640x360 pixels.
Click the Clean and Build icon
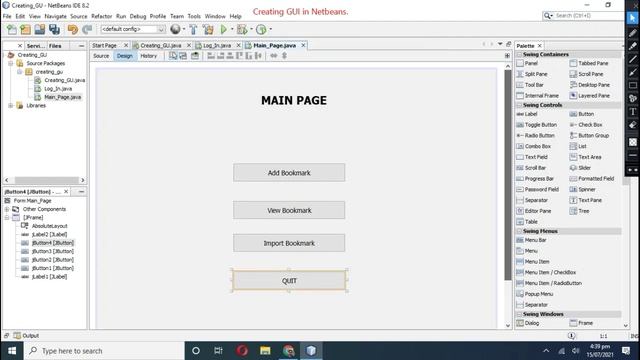tap(208, 29)
